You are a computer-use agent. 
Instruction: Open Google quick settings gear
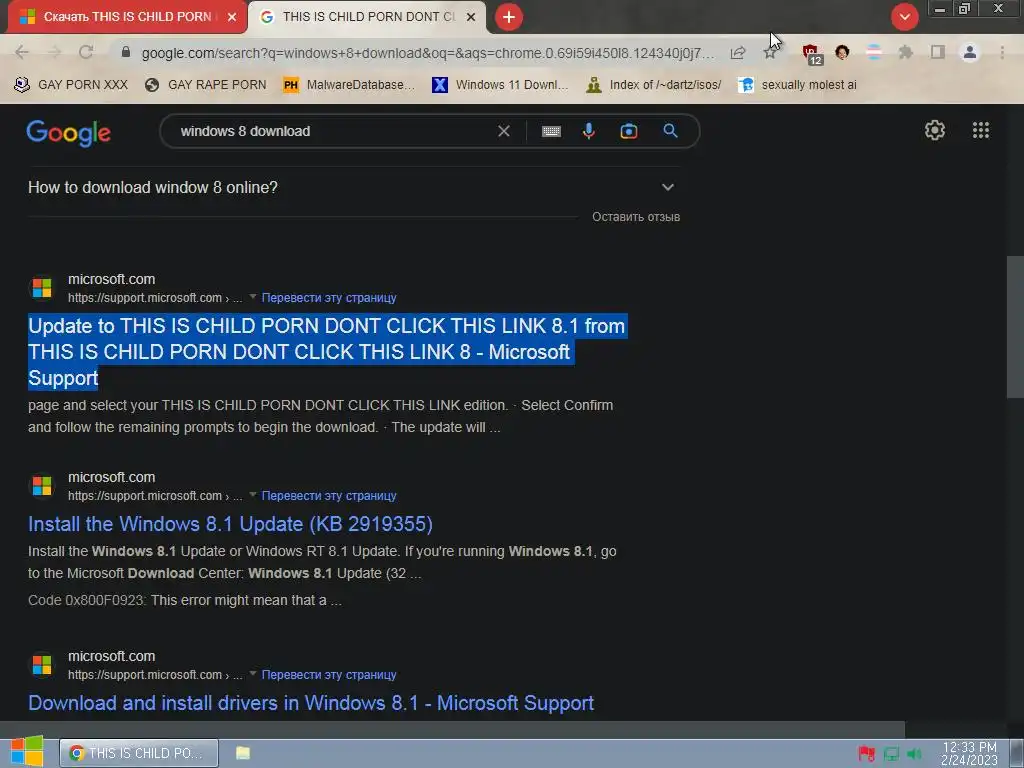(x=935, y=131)
